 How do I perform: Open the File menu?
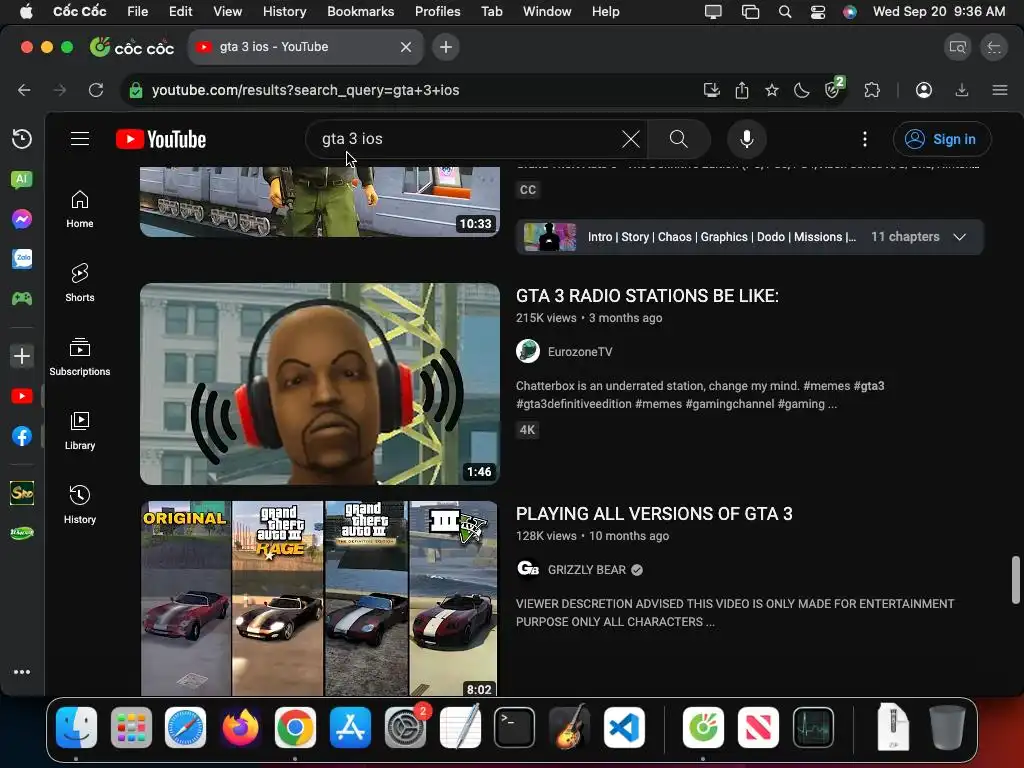[137, 12]
